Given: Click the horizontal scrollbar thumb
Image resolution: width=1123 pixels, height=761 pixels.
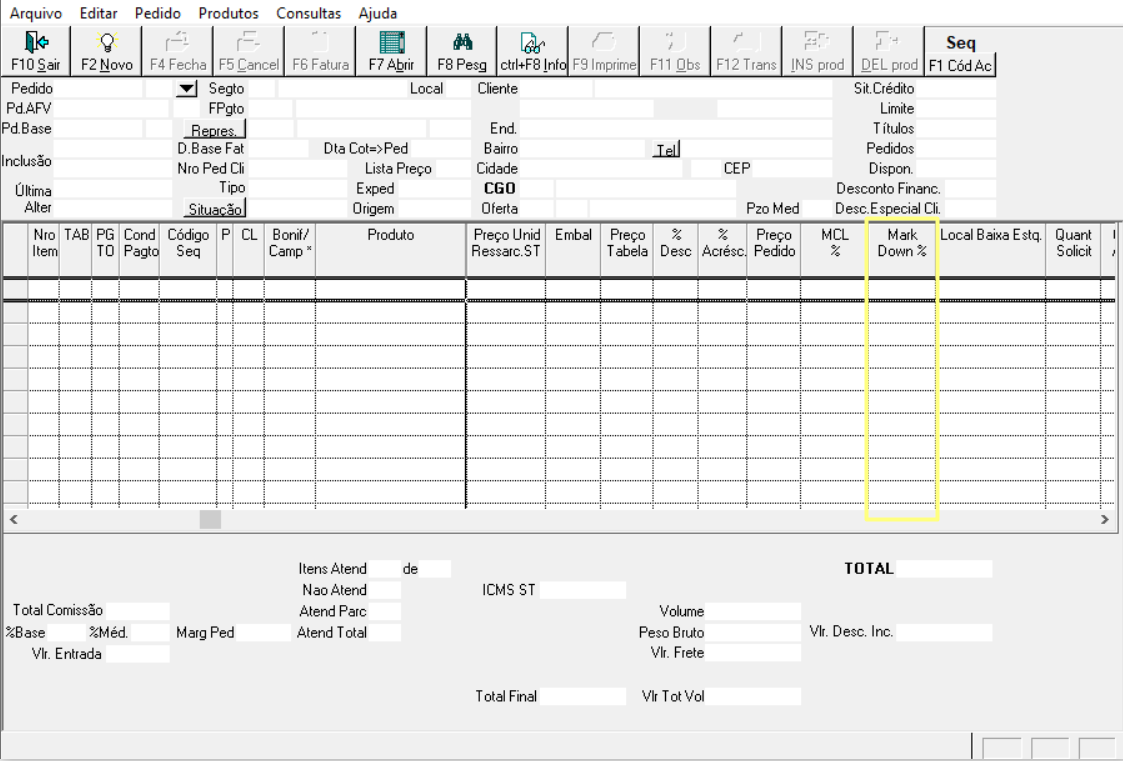Looking at the screenshot, I should pos(210,520).
